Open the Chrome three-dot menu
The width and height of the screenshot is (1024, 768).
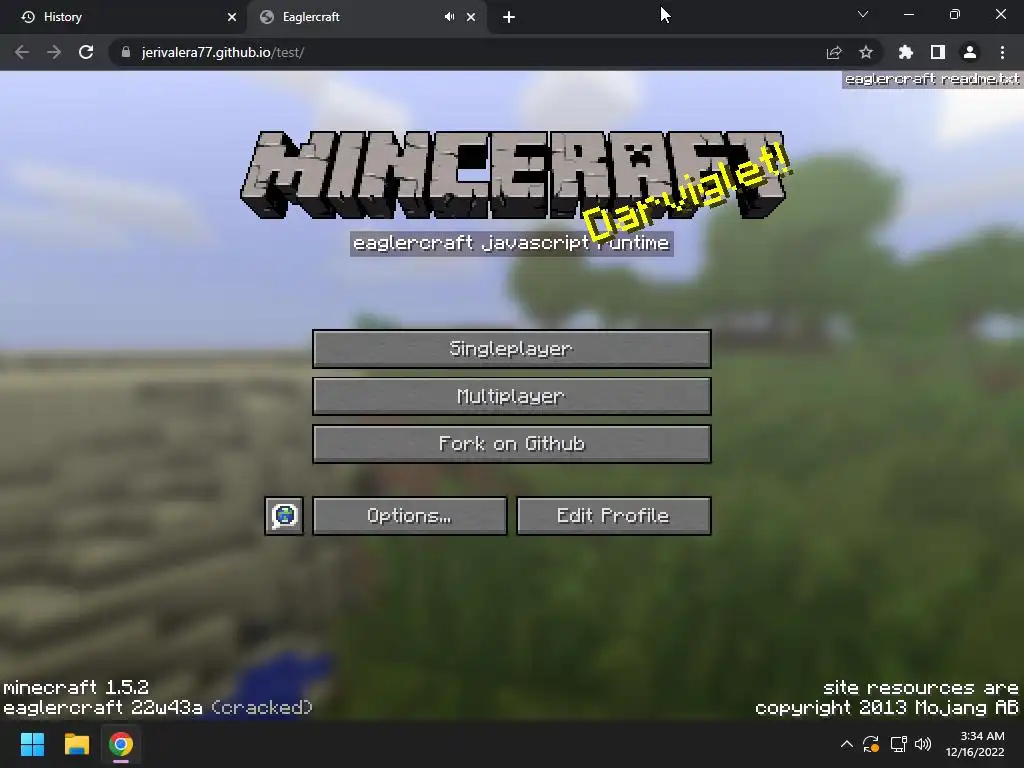[x=1002, y=52]
